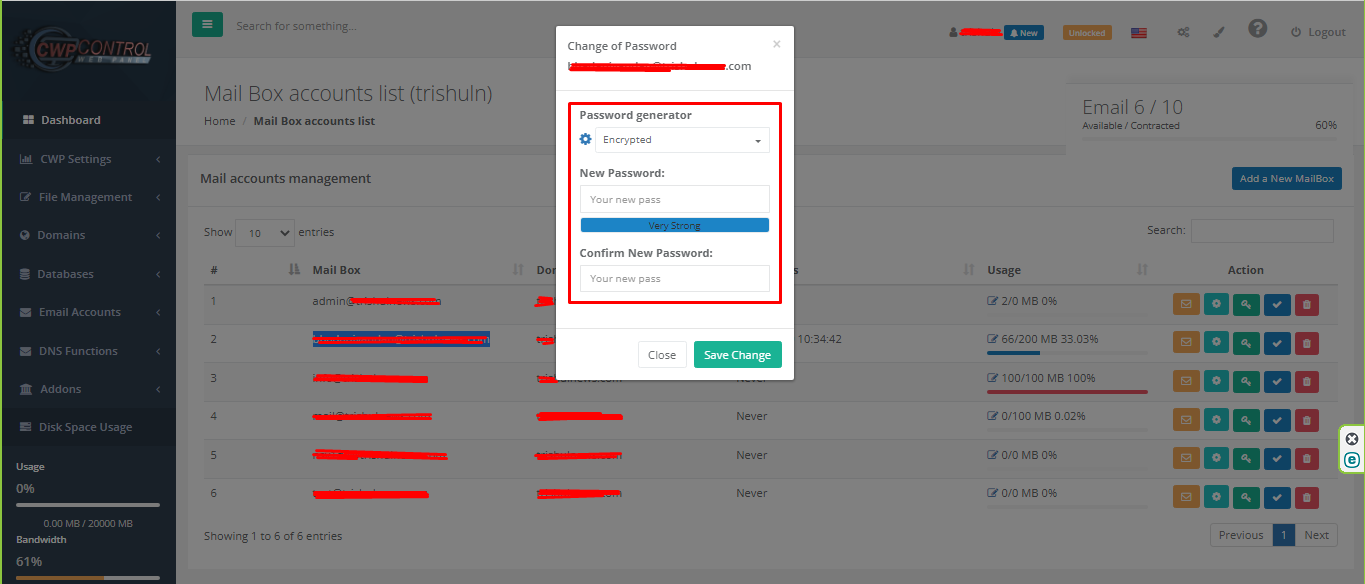The width and height of the screenshot is (1365, 584).
Task: Follow the Home breadcrumb link
Action: point(220,121)
